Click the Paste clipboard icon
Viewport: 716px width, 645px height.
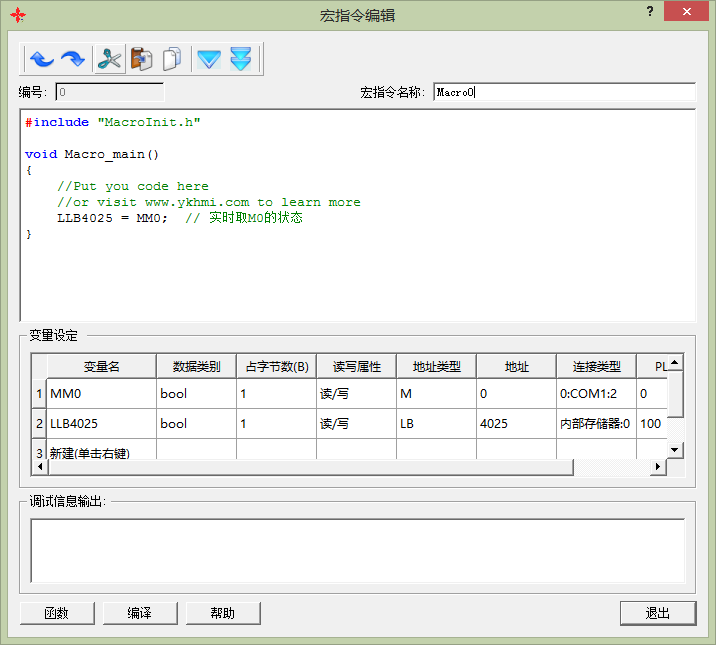coord(141,59)
